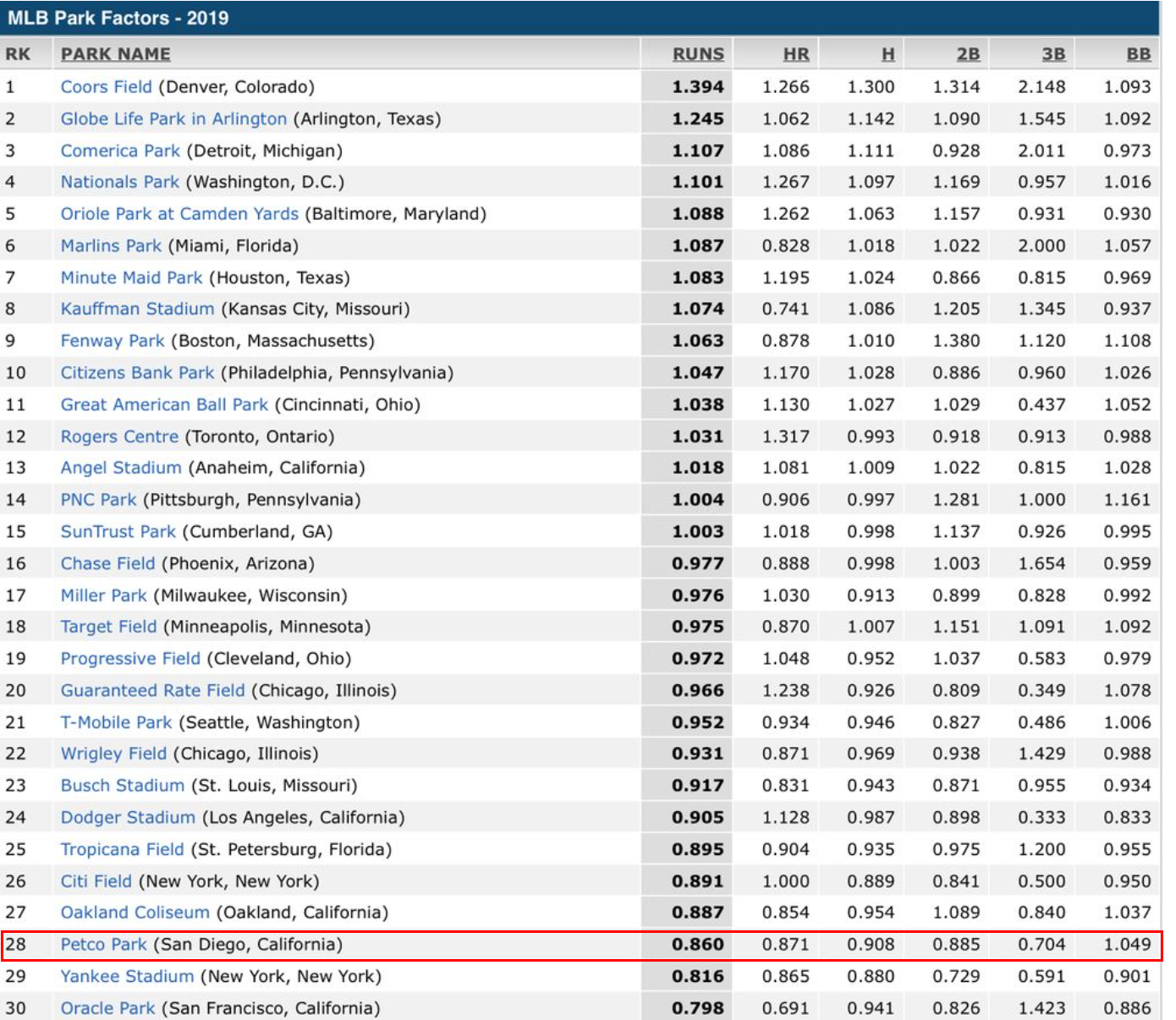This screenshot has height=1020, width=1176.
Task: Open Great American Ball Park link
Action: pyautogui.click(x=164, y=404)
